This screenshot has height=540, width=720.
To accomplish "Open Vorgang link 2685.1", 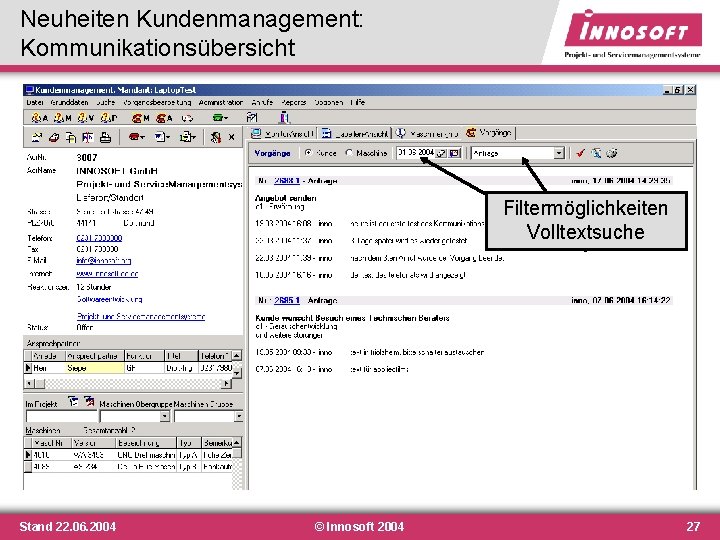I will pos(287,300).
